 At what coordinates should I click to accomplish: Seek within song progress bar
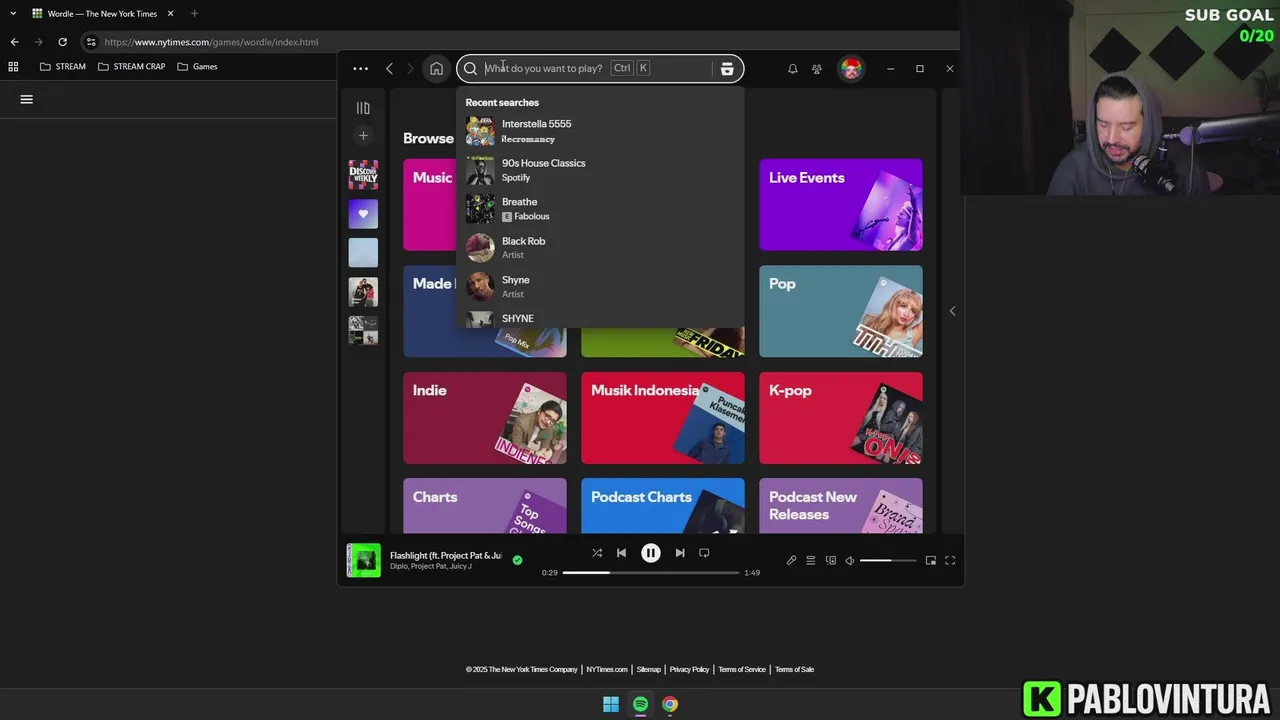tap(651, 573)
